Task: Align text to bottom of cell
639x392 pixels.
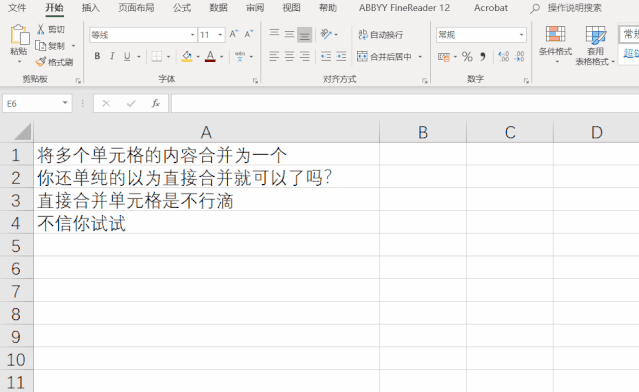Action: click(304, 35)
